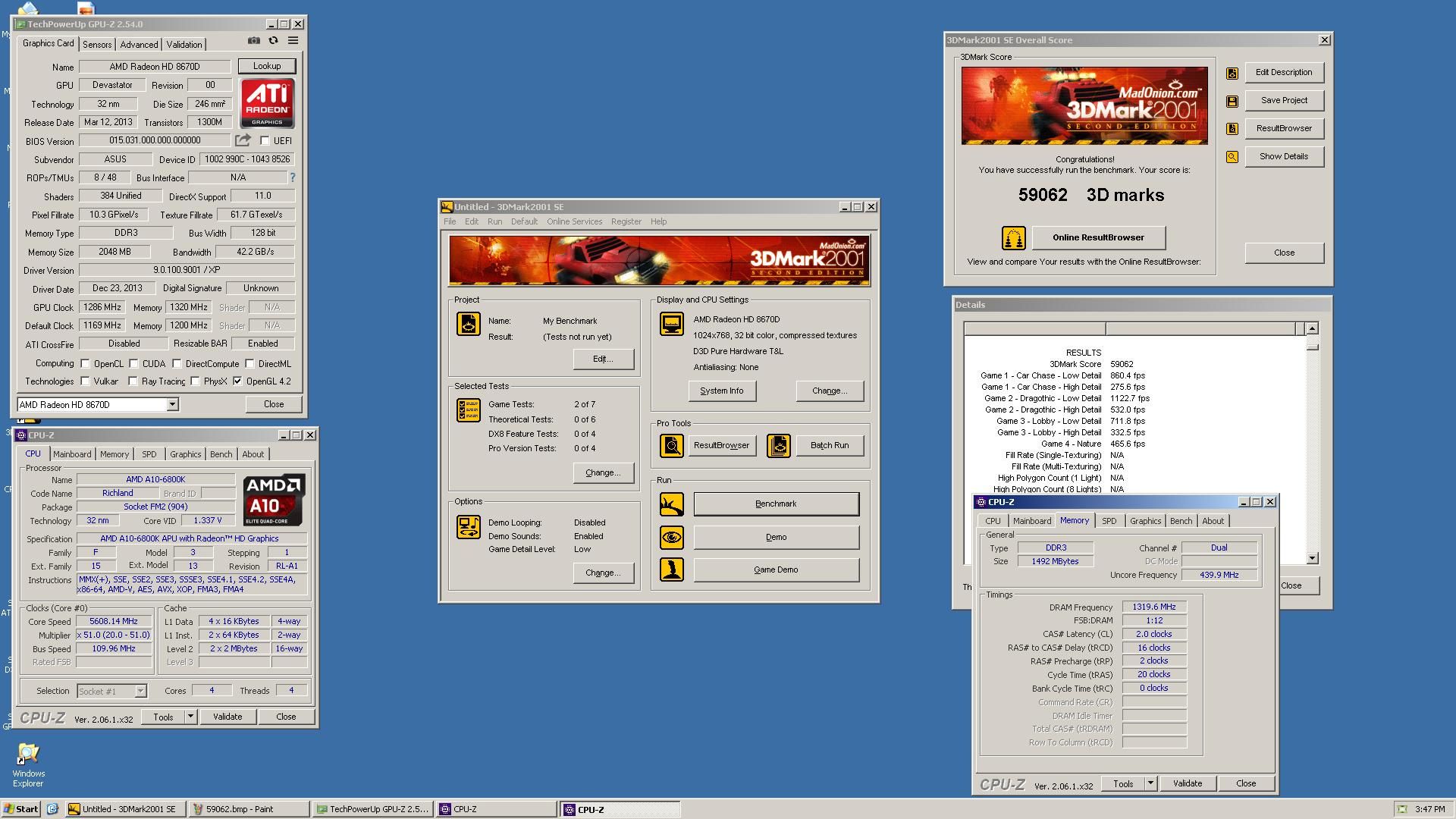Click Display and CPU Settings monitor icon
Screen dimensions: 1456x819
[x=671, y=324]
